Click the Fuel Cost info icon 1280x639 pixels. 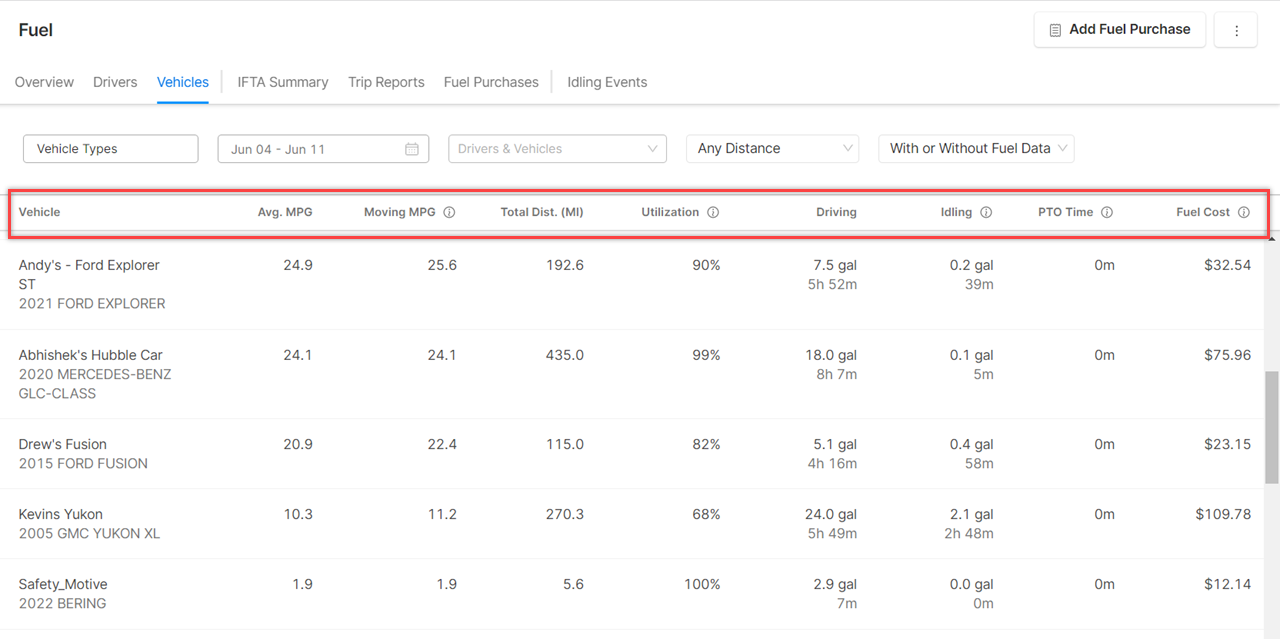[x=1244, y=212]
